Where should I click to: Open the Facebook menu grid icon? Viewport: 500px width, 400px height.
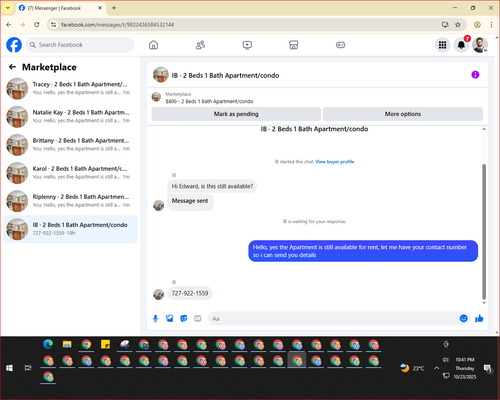(x=442, y=45)
